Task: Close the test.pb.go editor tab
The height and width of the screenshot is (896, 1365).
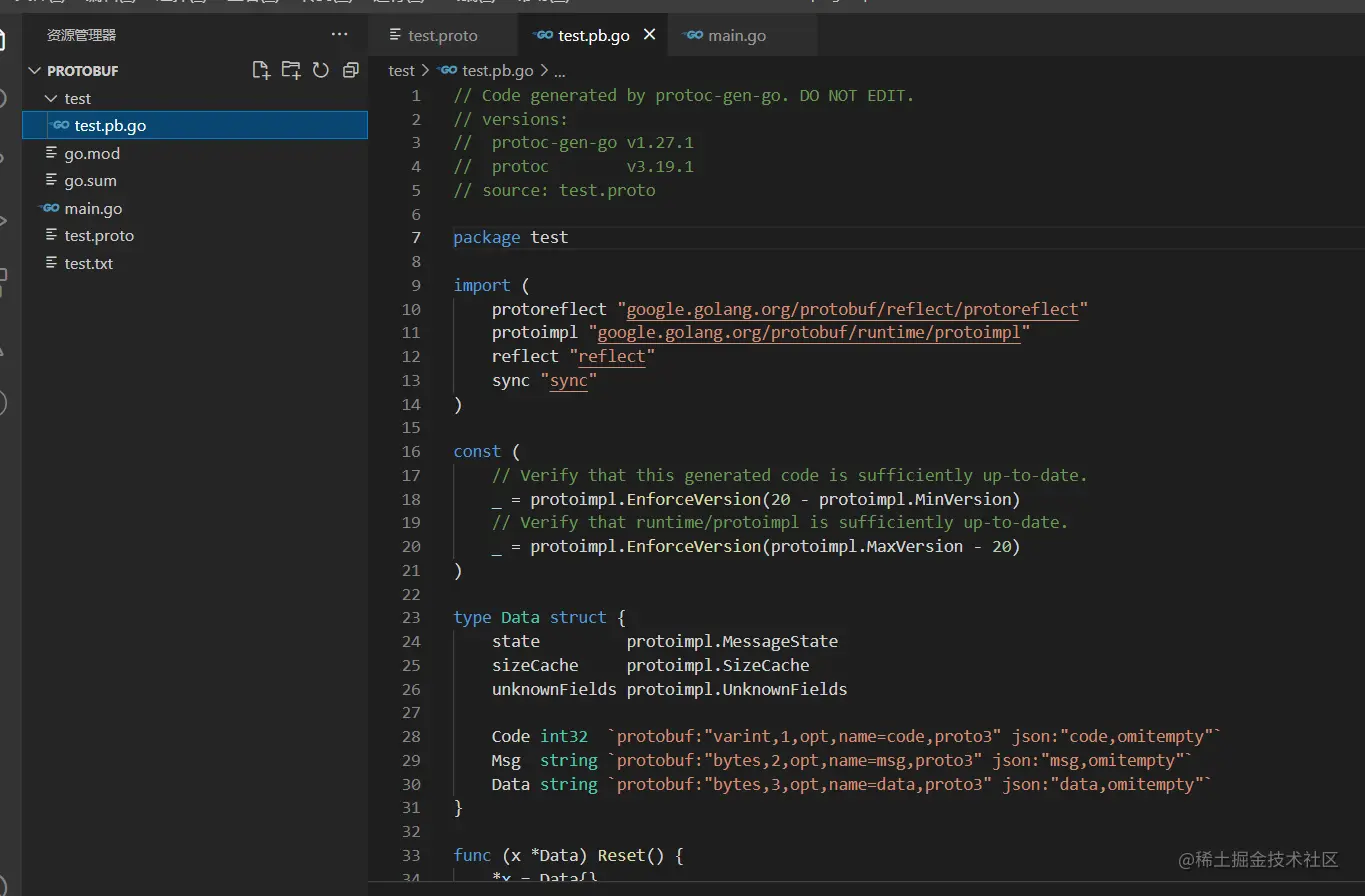Action: [649, 35]
